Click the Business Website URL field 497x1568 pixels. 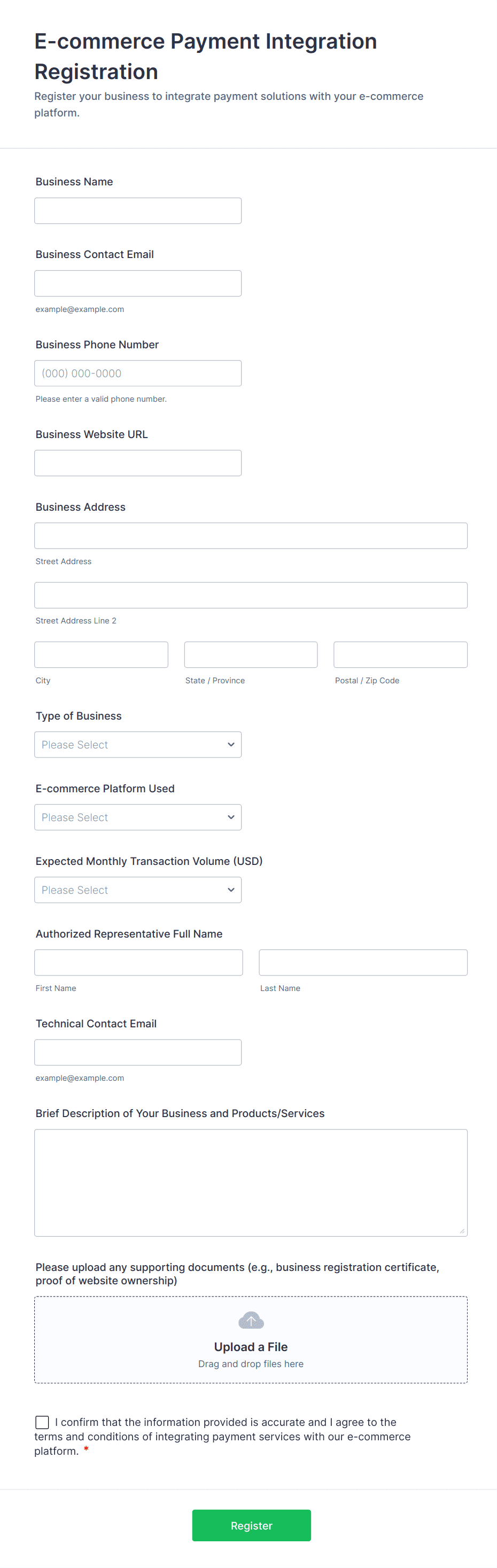point(138,463)
